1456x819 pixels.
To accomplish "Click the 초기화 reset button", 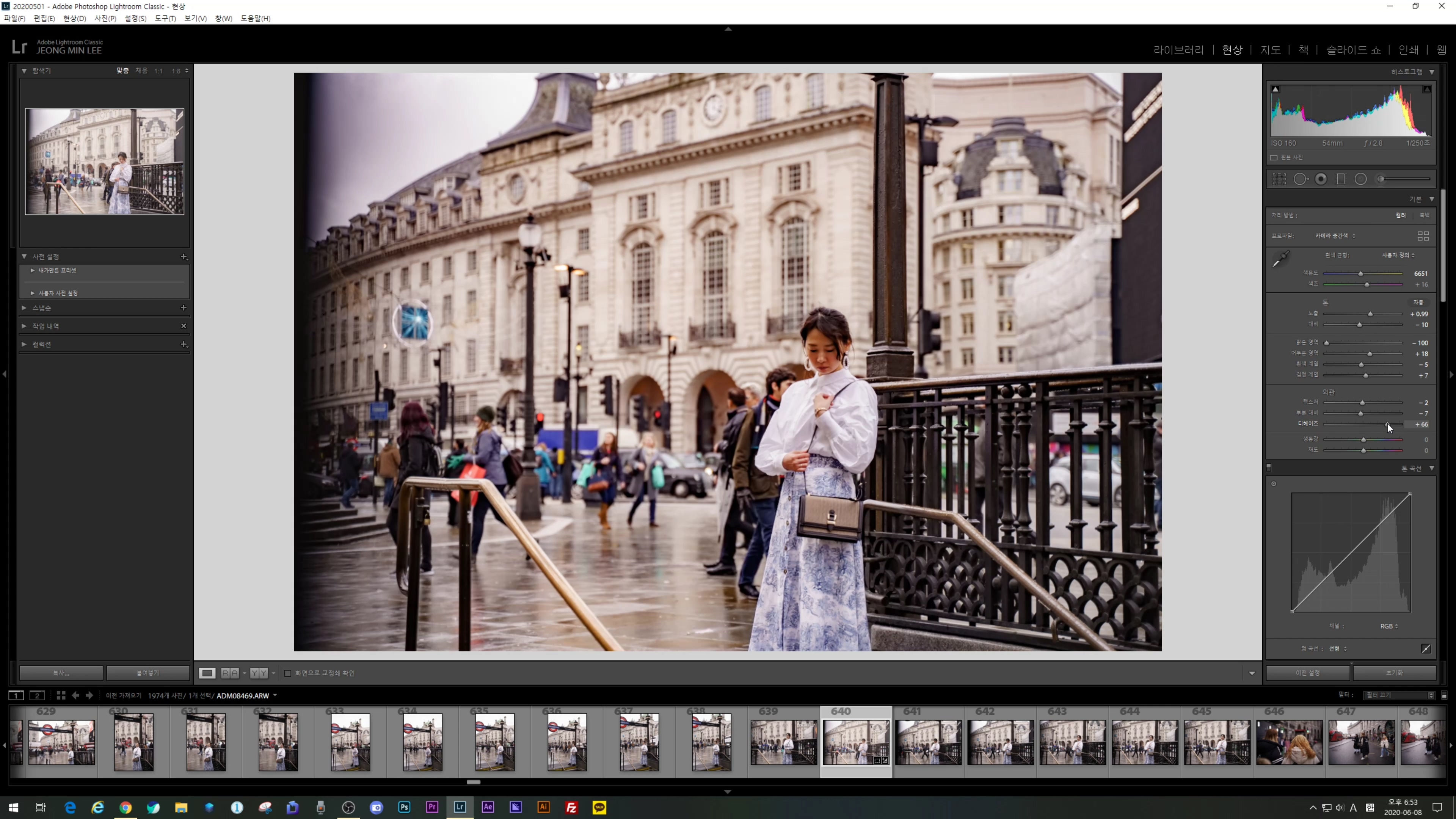I will pos(1395,673).
